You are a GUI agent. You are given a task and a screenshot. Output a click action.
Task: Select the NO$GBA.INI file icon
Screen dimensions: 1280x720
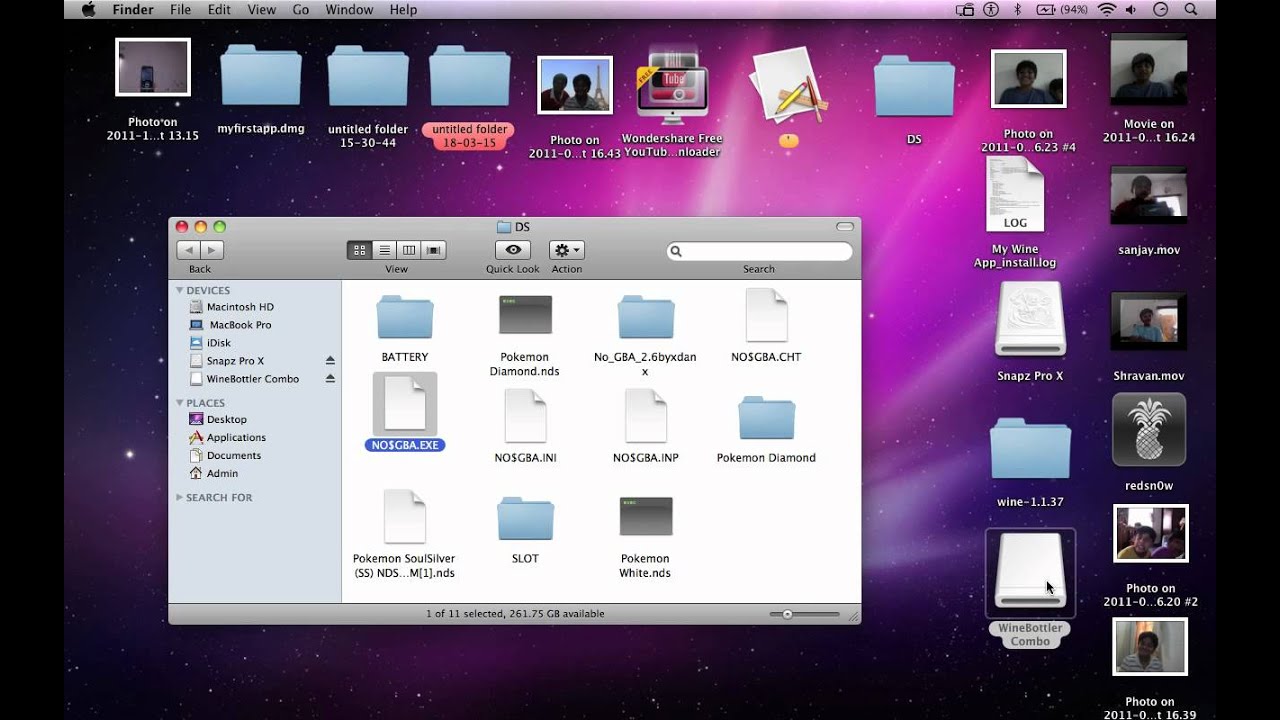pyautogui.click(x=525, y=416)
